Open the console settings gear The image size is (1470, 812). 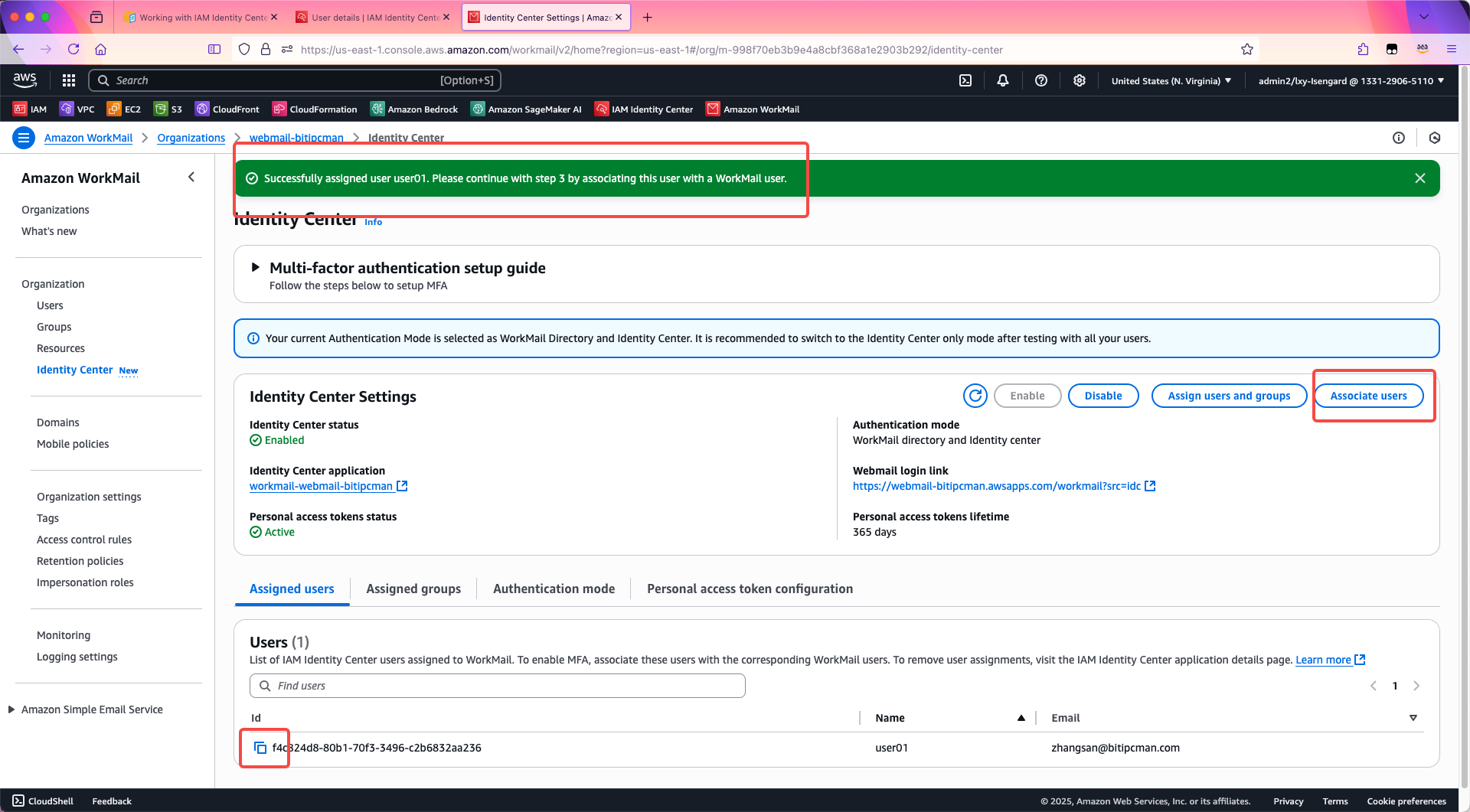[x=1080, y=80]
